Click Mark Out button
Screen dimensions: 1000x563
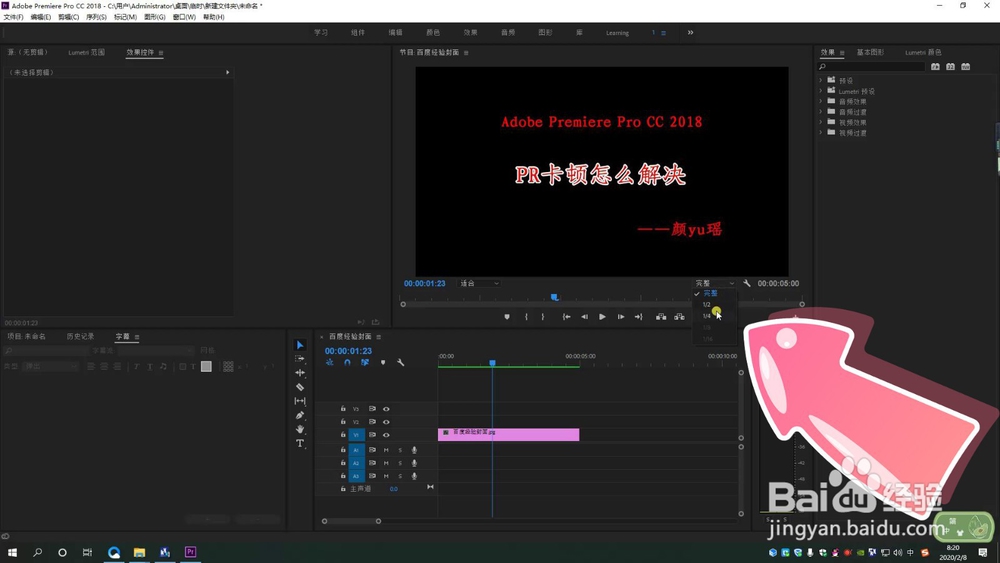coord(543,317)
